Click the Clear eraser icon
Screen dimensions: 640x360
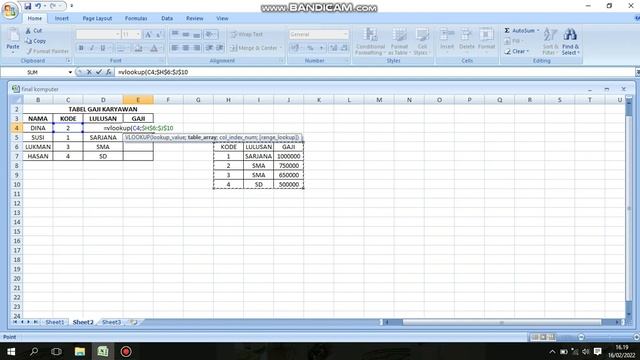[507, 51]
